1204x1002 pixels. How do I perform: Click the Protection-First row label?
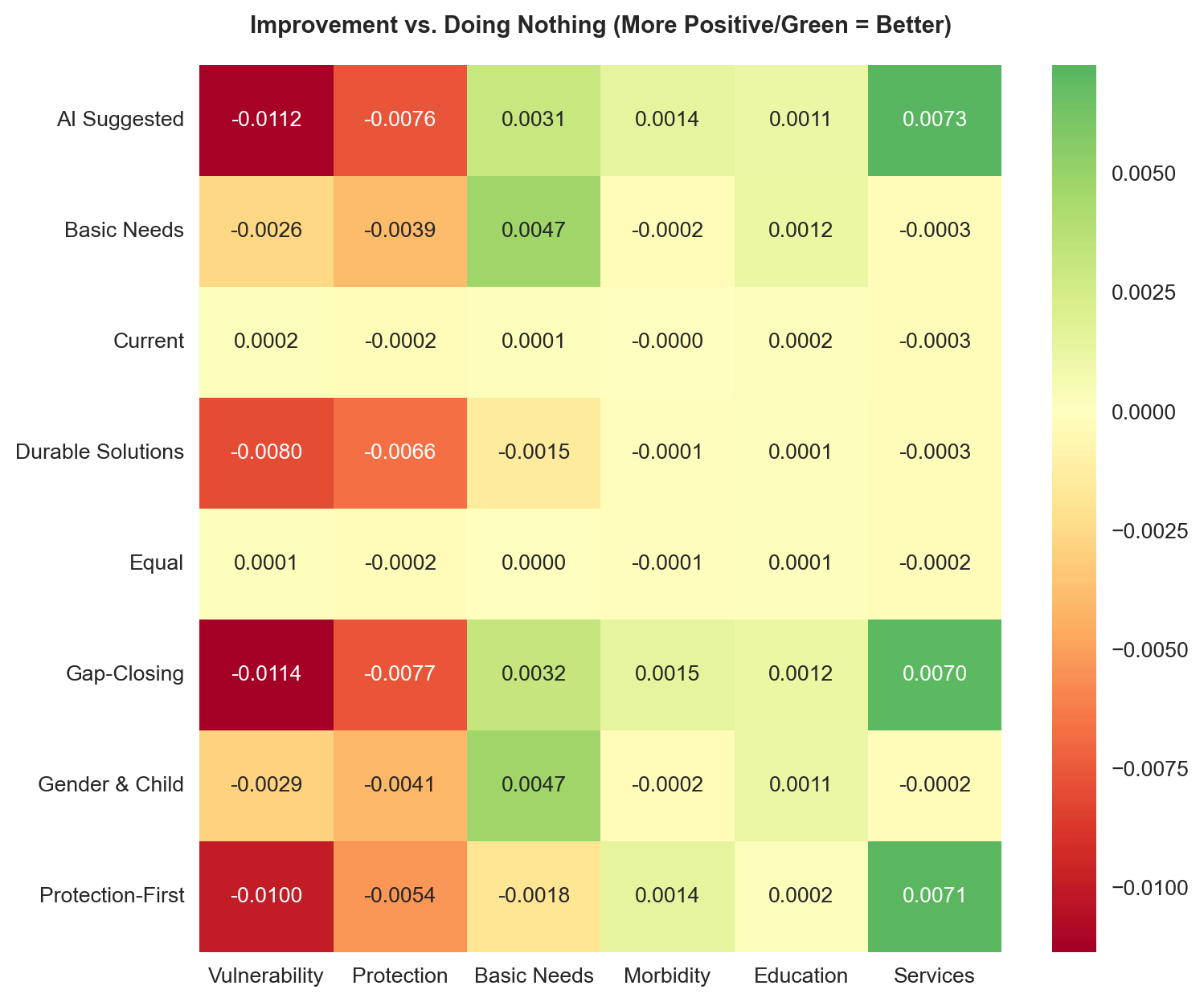point(113,895)
